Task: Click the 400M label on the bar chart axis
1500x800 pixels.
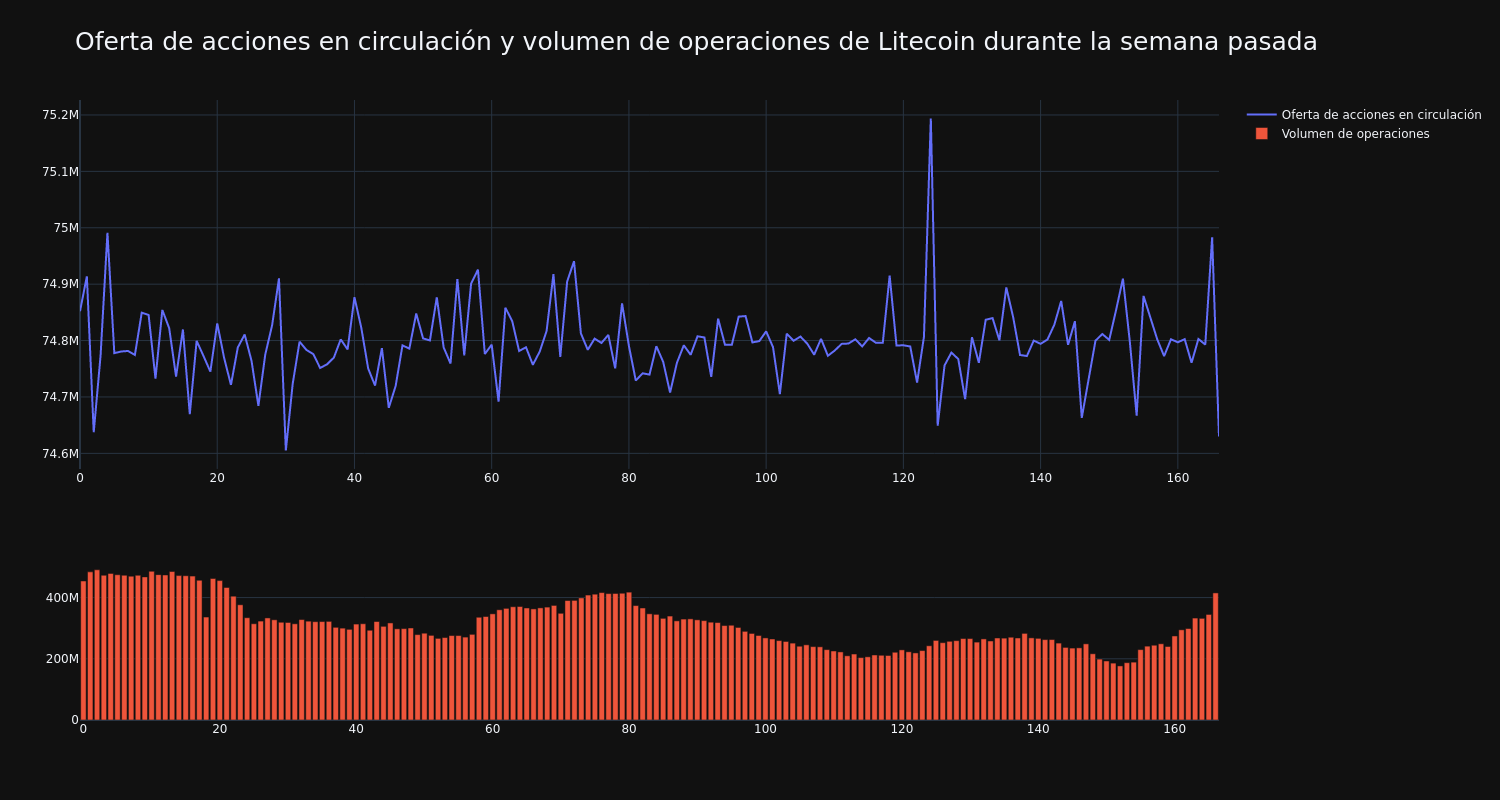Action: (x=62, y=598)
